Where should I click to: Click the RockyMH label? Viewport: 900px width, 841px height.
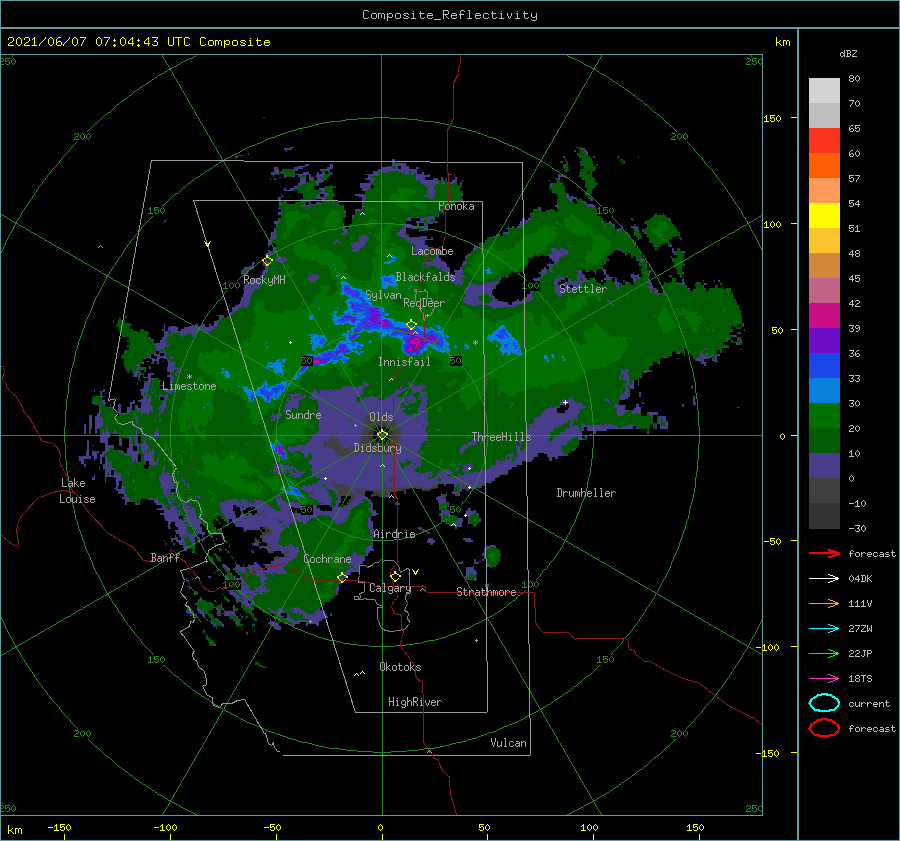click(264, 280)
